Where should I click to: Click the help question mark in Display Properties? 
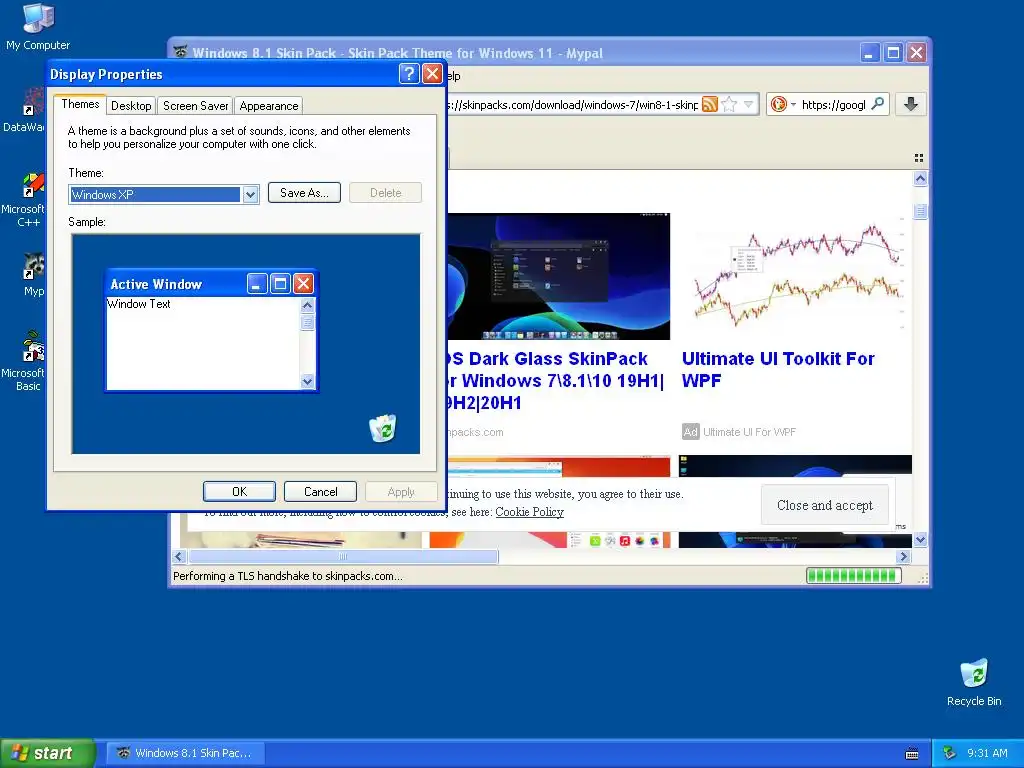click(x=409, y=74)
